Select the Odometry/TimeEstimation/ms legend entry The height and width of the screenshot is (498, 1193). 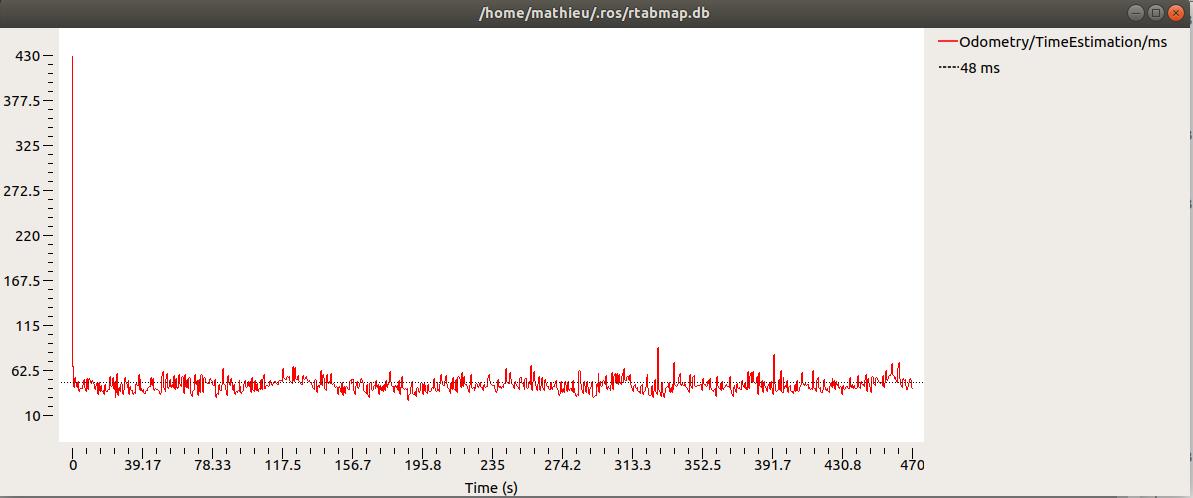pyautogui.click(x=1062, y=42)
